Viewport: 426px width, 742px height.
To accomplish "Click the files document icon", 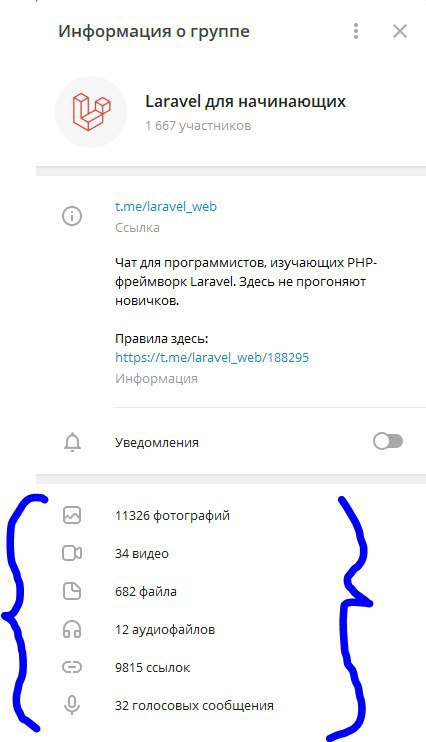I will pos(72,592).
